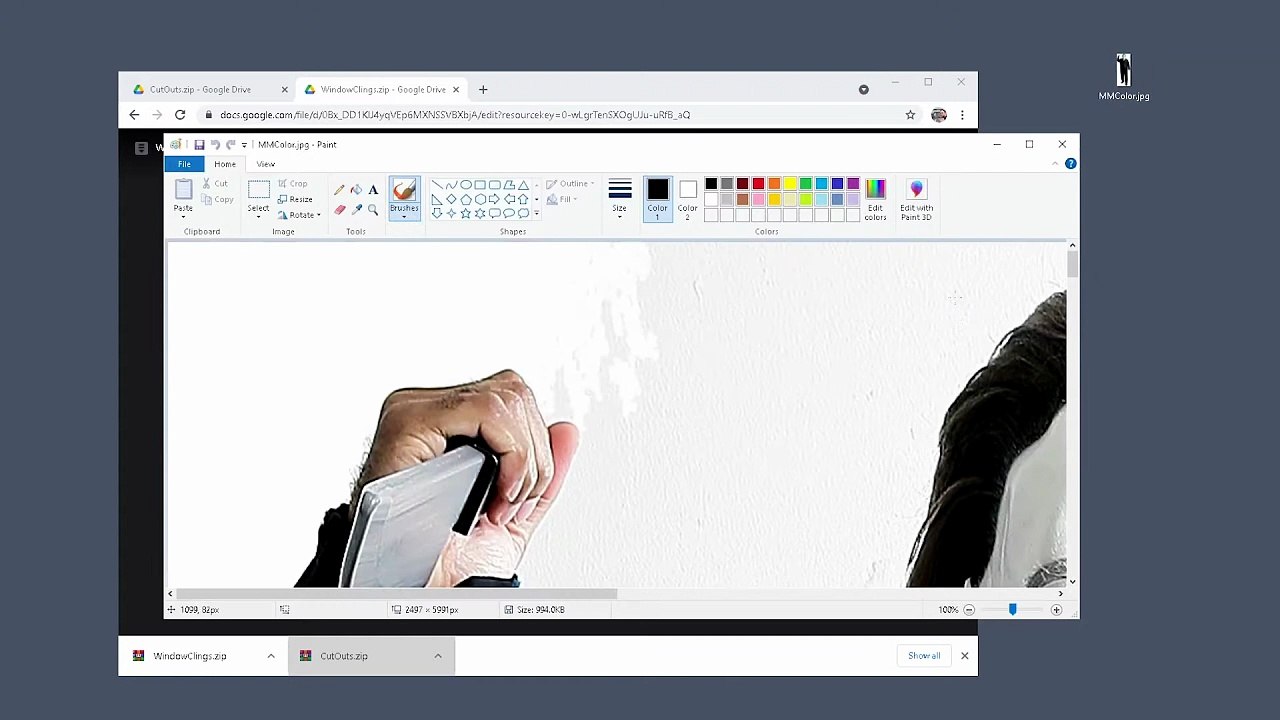
Task: Select the oval shape in Shapes gallery
Action: coord(466,185)
